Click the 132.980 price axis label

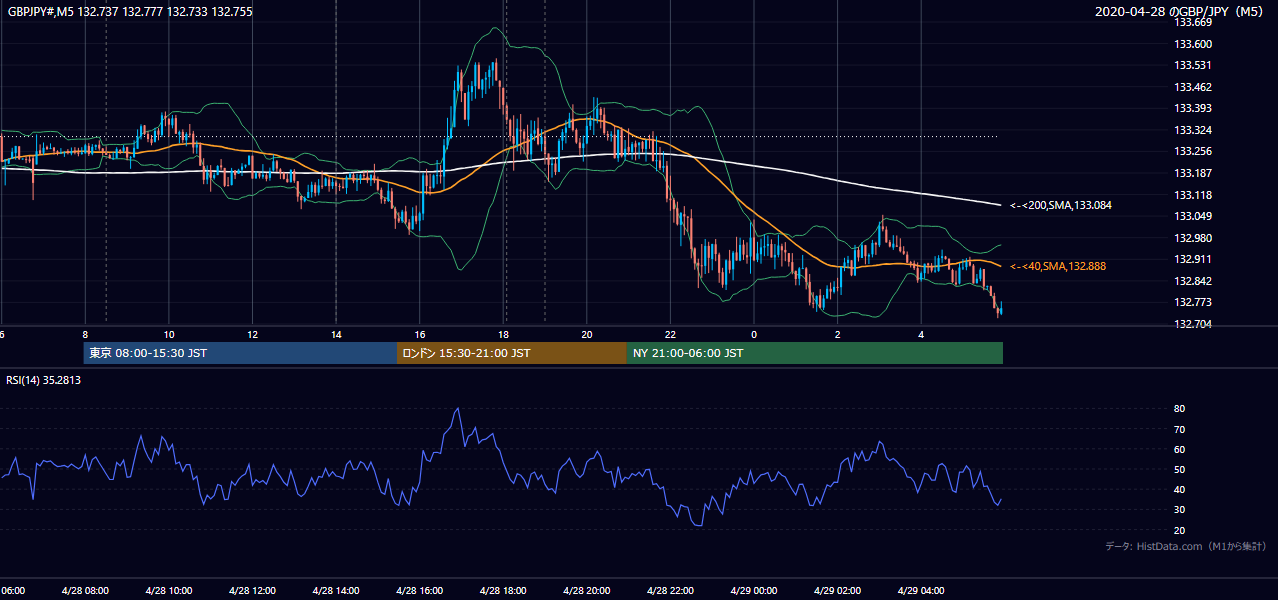click(1192, 238)
